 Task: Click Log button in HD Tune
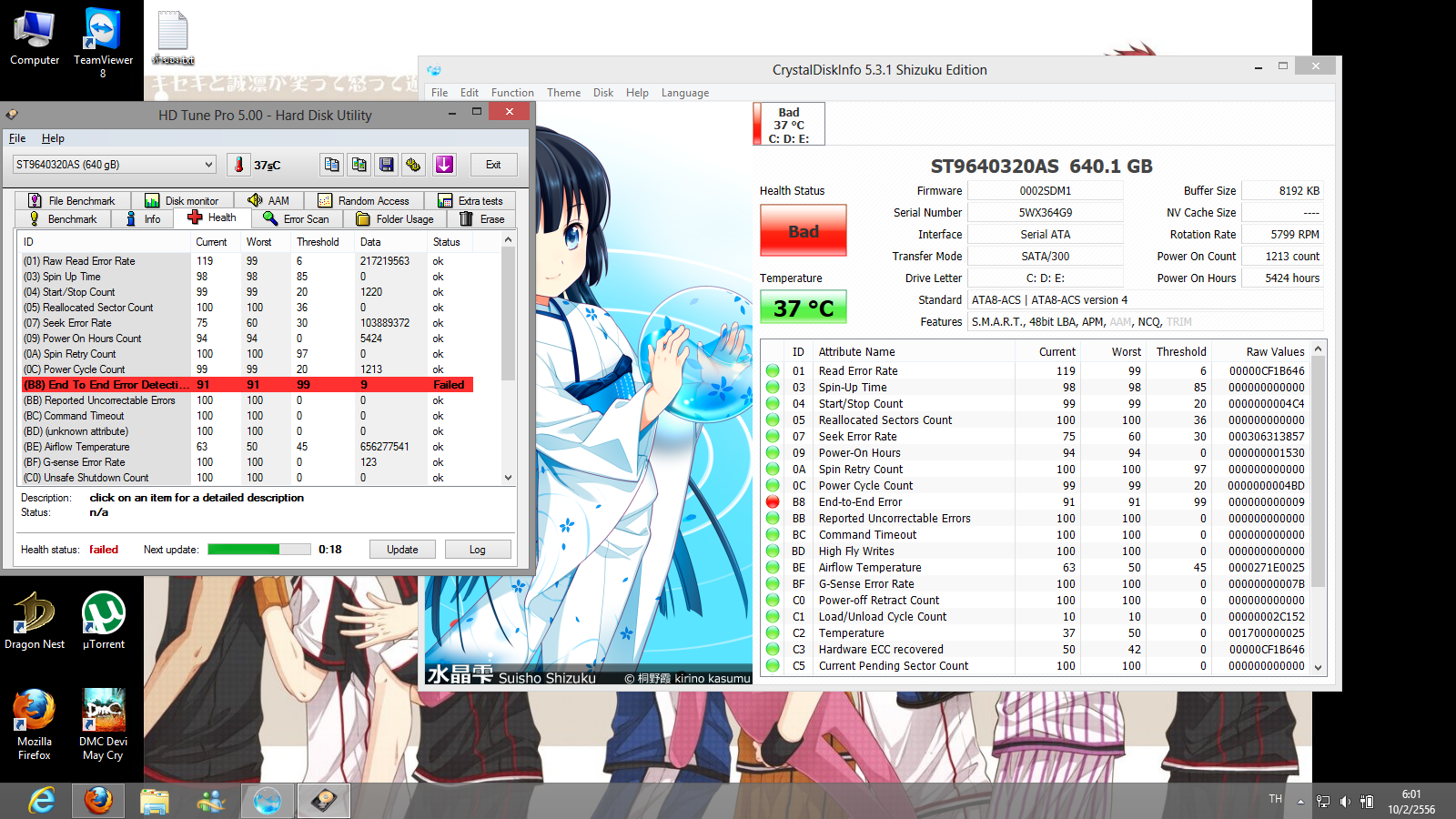[478, 550]
